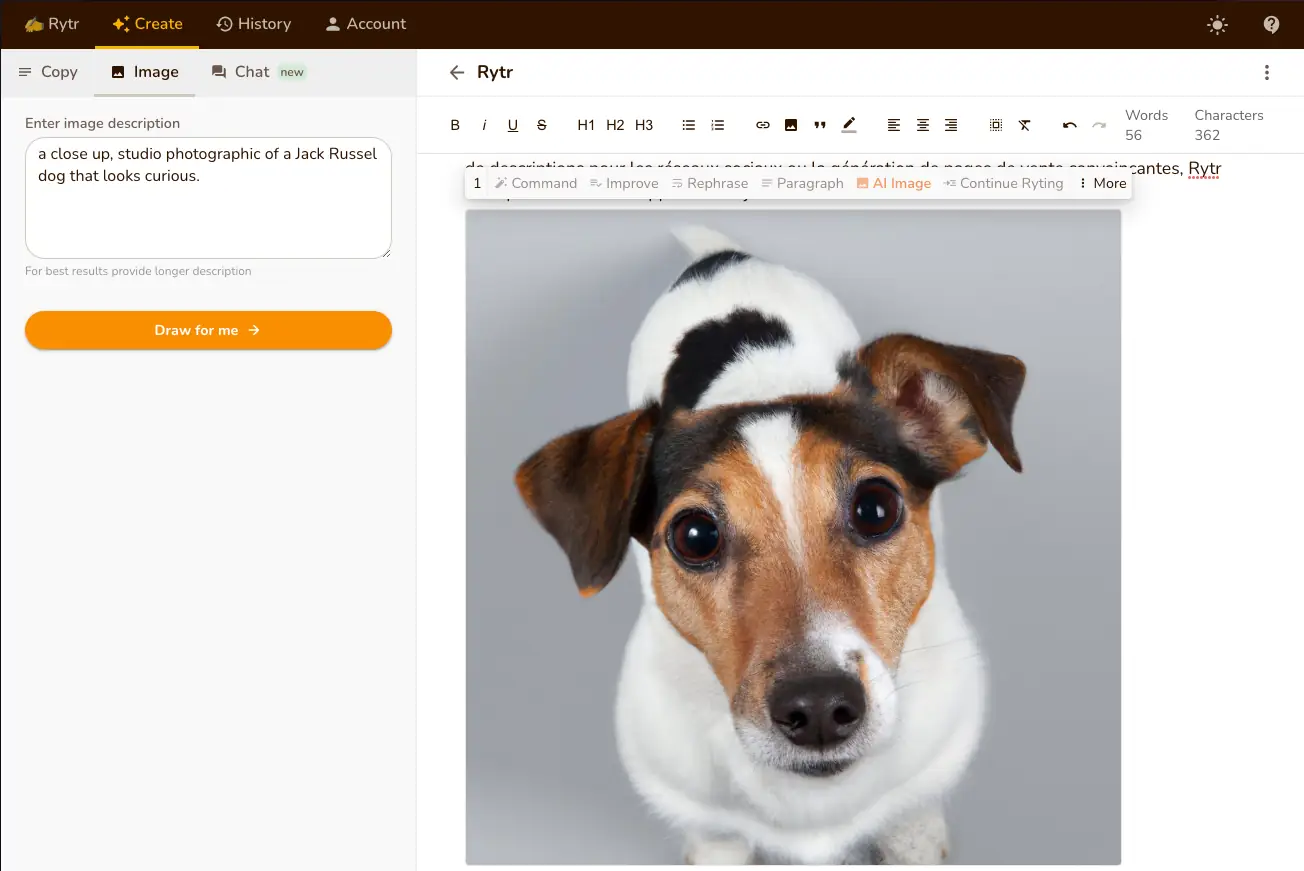Image resolution: width=1304 pixels, height=871 pixels.
Task: Open the text highlight color tool
Action: click(x=849, y=125)
